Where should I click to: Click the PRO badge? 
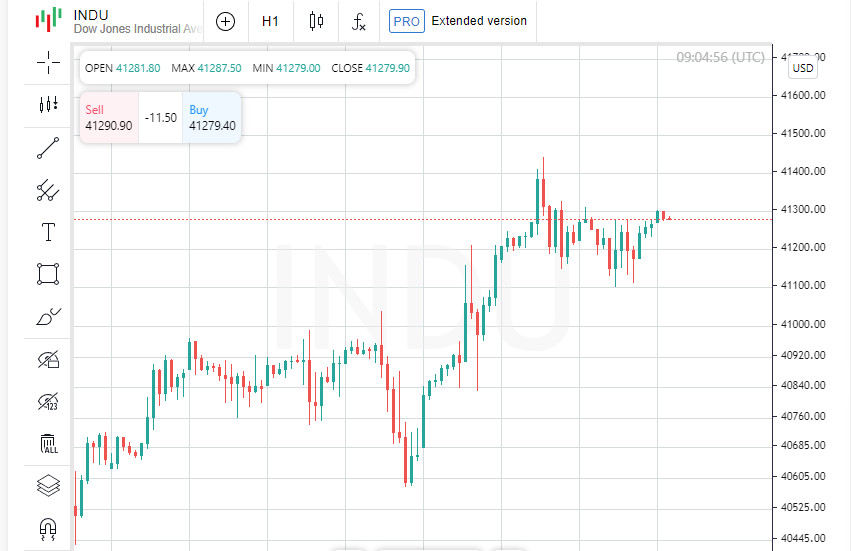tap(407, 21)
